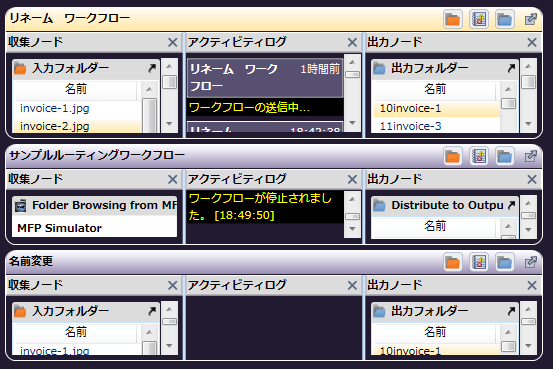
Task: Expand 出力フォルダー arrow in 名前変更 workflow
Action: pyautogui.click(x=511, y=311)
